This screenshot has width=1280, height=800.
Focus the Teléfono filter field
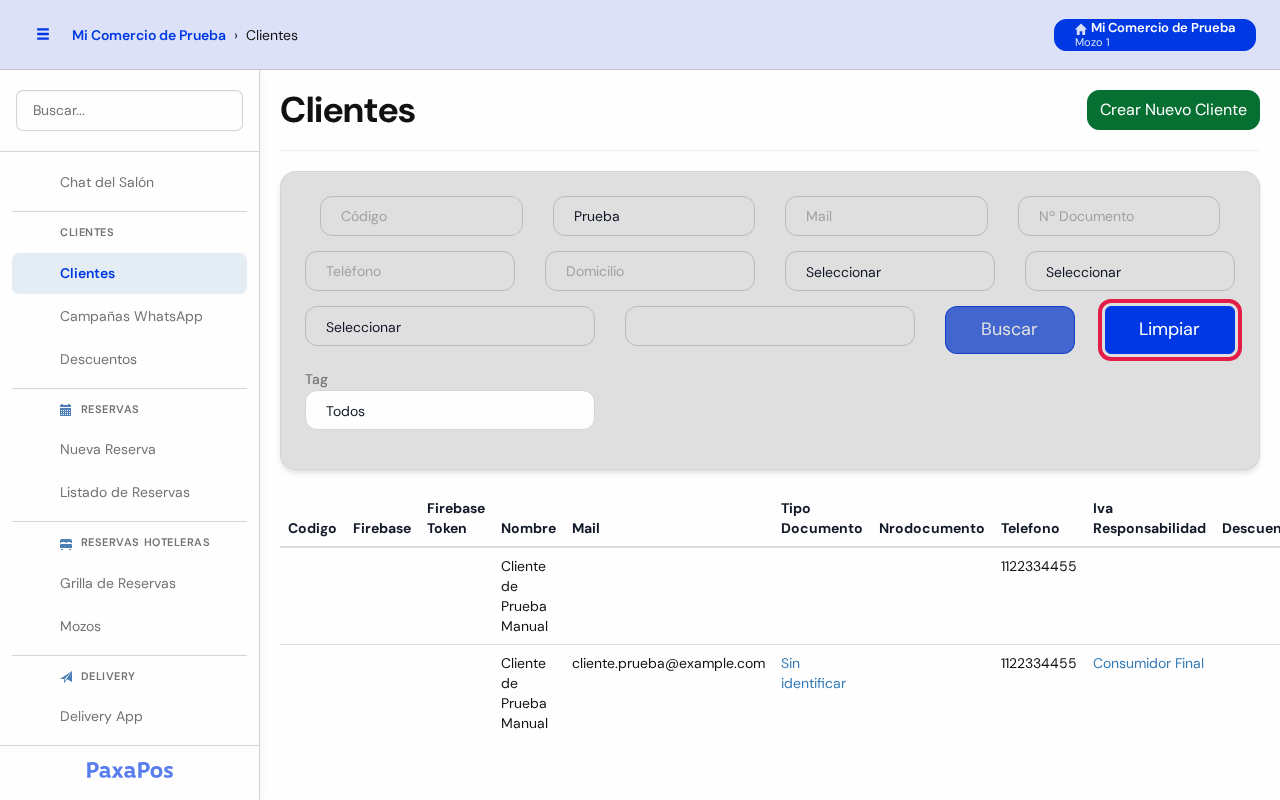click(410, 271)
